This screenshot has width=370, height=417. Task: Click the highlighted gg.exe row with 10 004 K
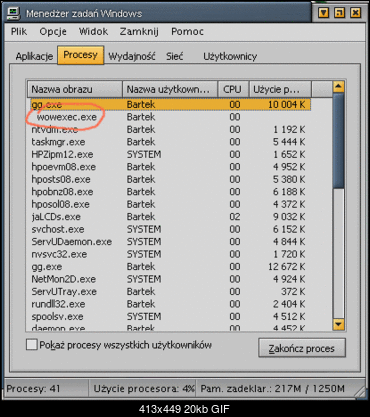(x=171, y=104)
